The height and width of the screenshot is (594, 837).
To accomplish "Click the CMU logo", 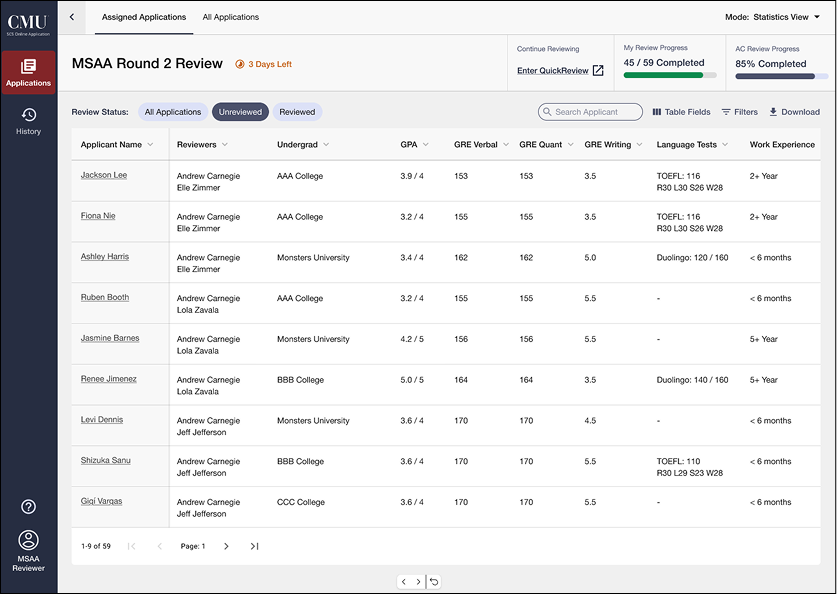I will pos(28,24).
